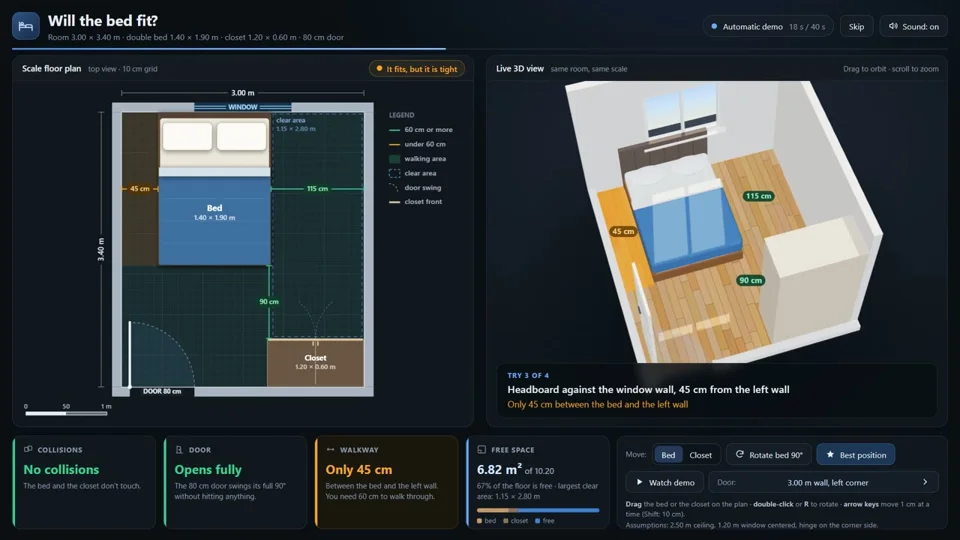Click the scale bar below the floor plan

[x=66, y=413]
